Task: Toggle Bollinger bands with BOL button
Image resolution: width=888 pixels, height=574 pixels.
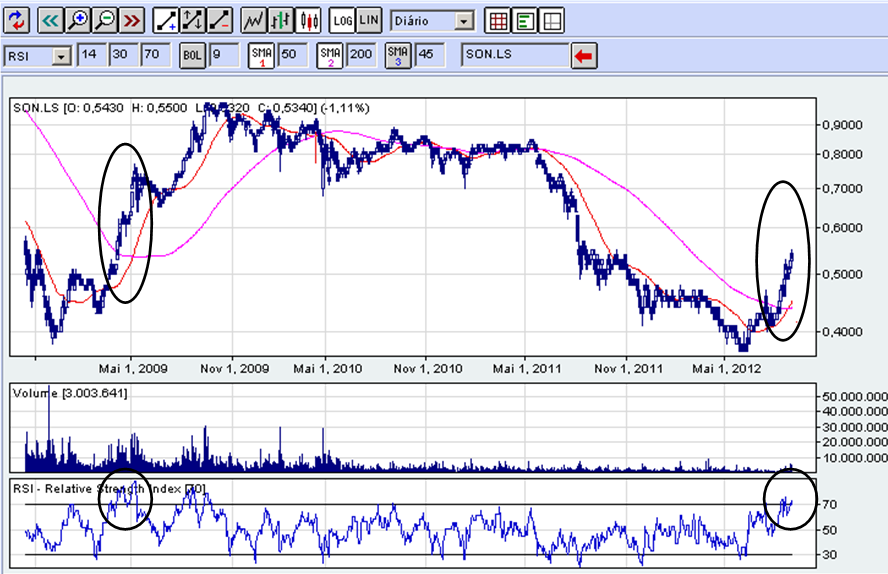Action: pos(192,55)
